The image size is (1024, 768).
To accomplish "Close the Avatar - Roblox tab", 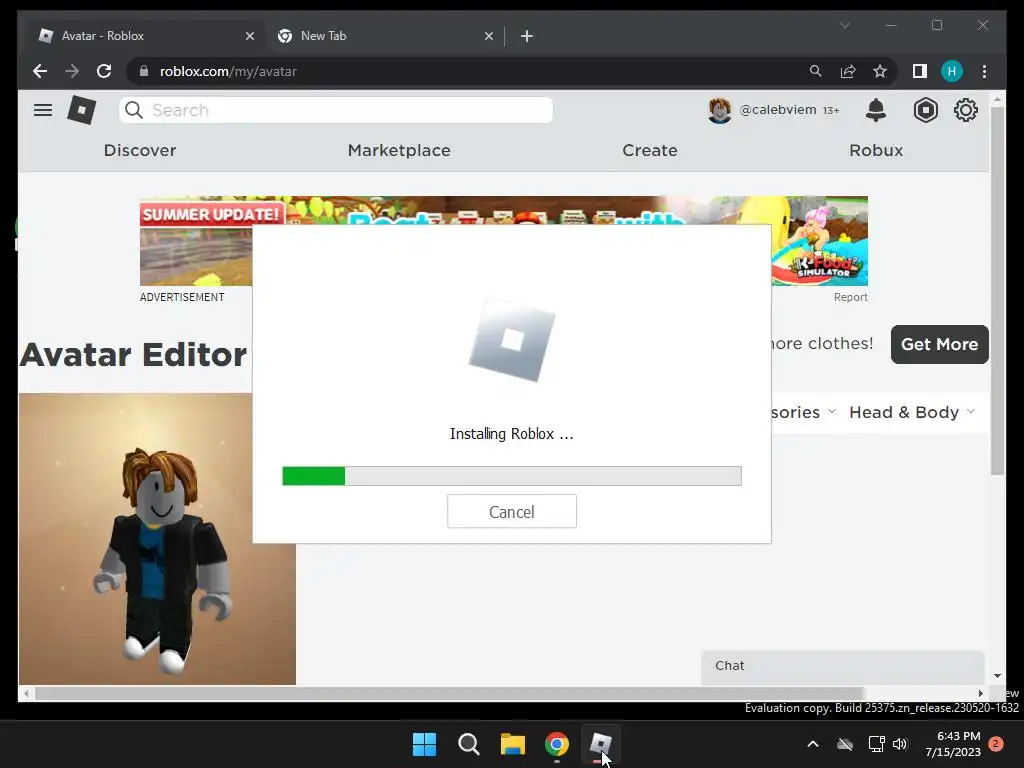I will tap(249, 36).
